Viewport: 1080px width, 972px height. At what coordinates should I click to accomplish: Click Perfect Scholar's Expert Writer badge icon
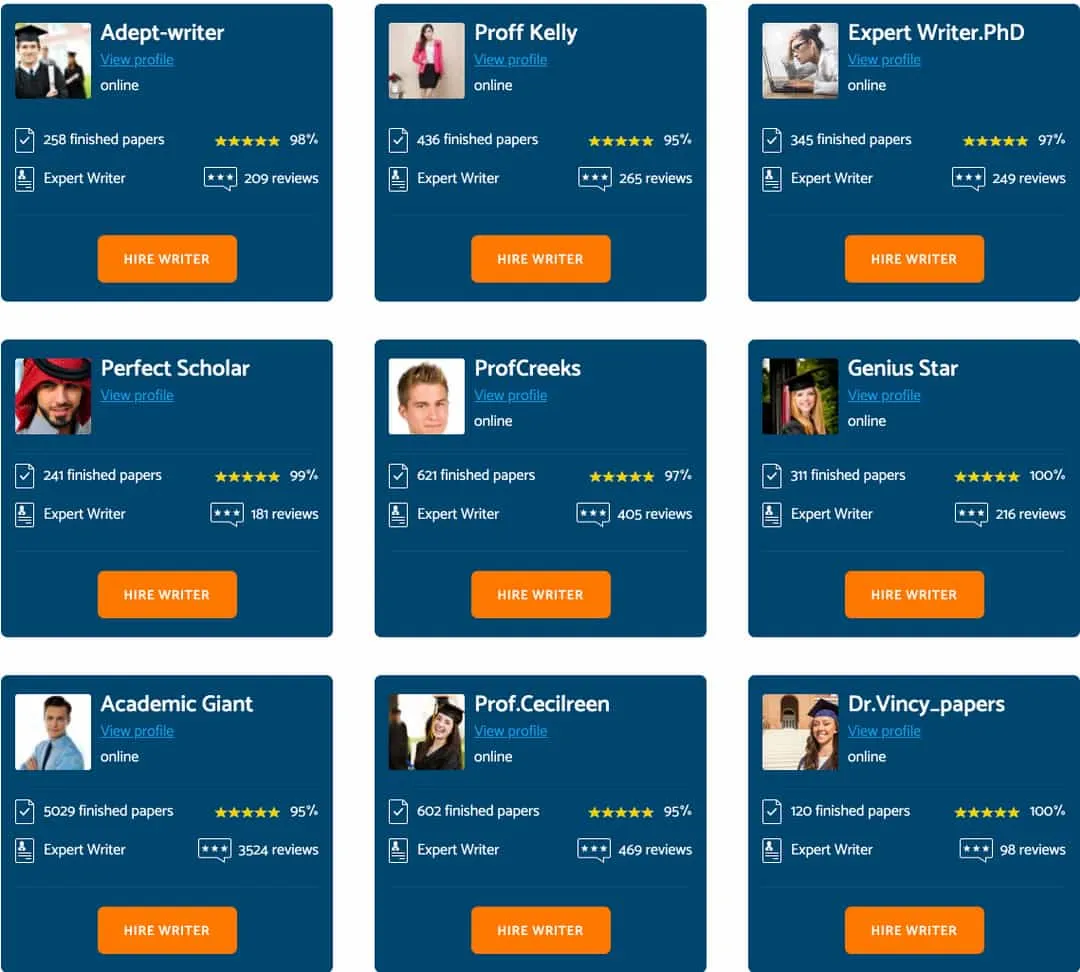click(25, 515)
